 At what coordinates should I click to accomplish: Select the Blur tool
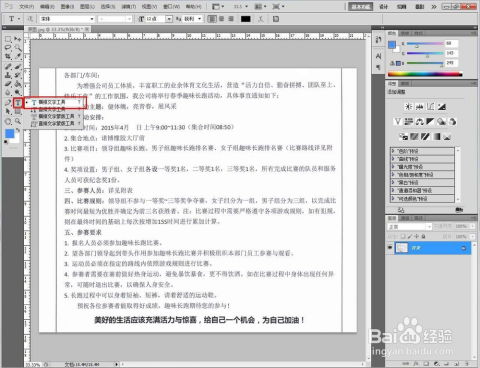click(8, 93)
